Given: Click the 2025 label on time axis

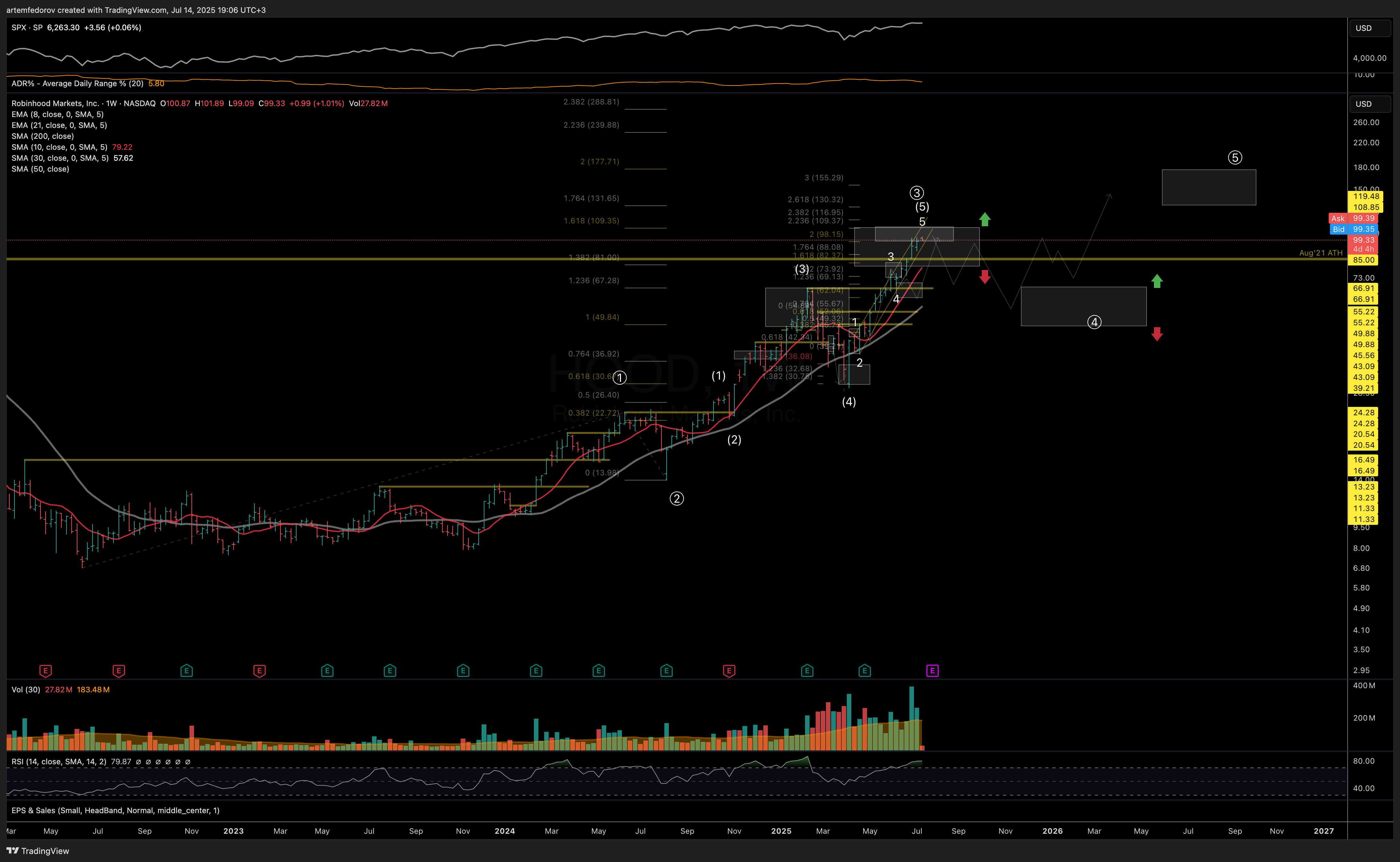Looking at the screenshot, I should tap(781, 831).
